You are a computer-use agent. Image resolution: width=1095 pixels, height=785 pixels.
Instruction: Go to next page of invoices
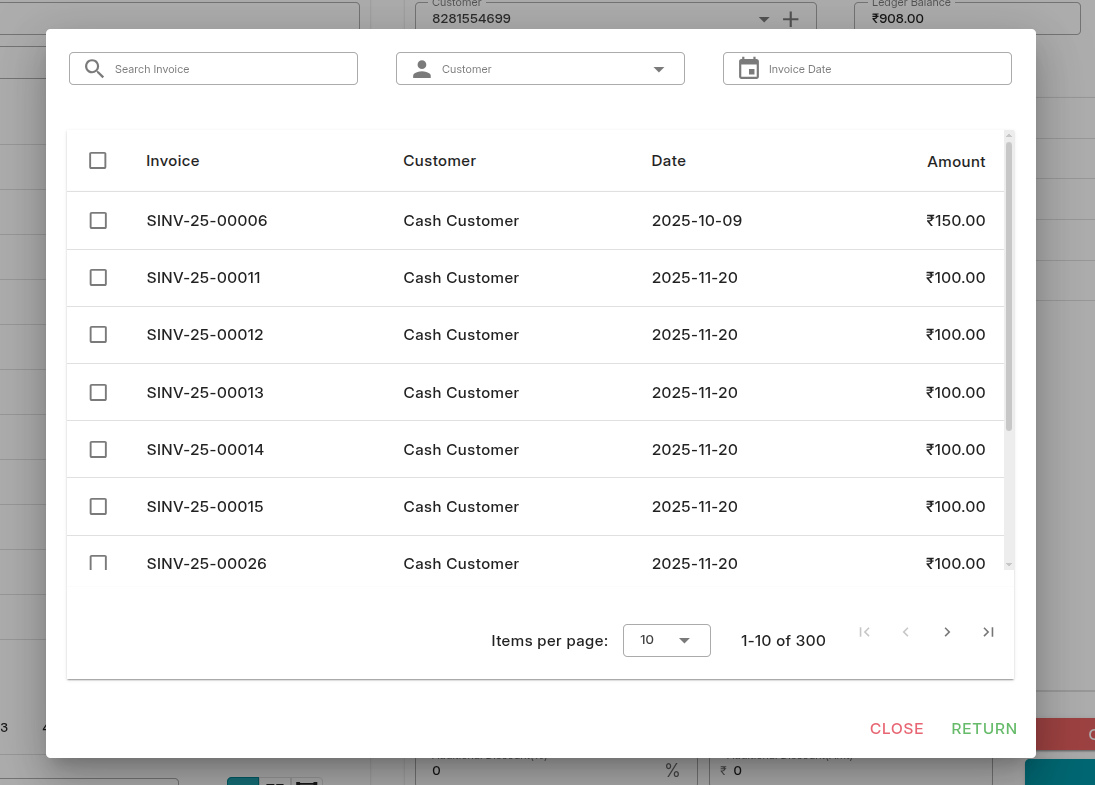(x=947, y=632)
